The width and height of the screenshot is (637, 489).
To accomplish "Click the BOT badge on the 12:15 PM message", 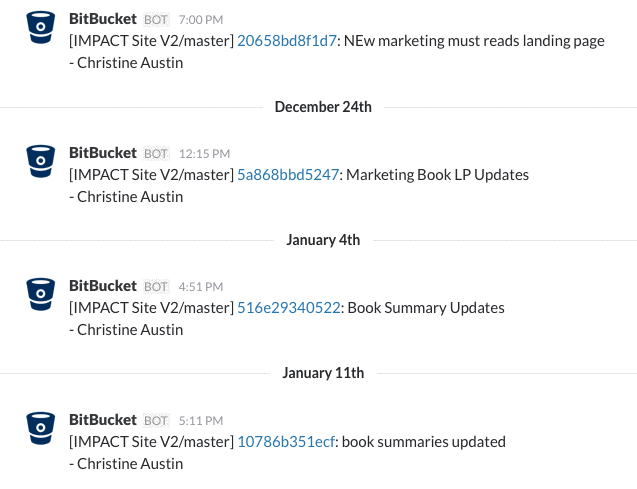I will coord(156,154).
